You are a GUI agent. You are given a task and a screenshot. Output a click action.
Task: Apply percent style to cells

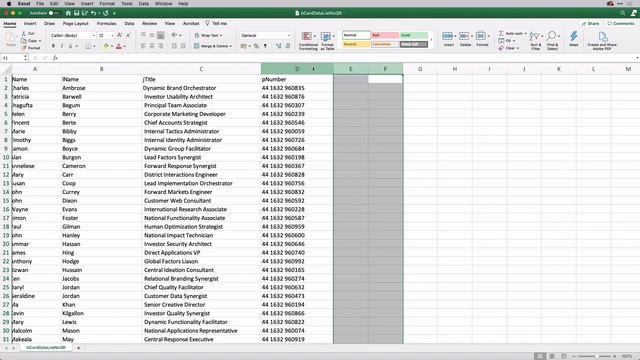[256, 46]
